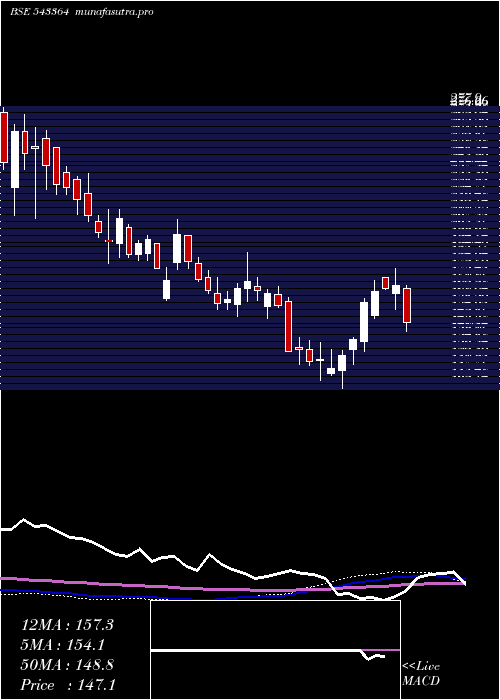Click the BSE 543364 ticker label

coord(39,12)
